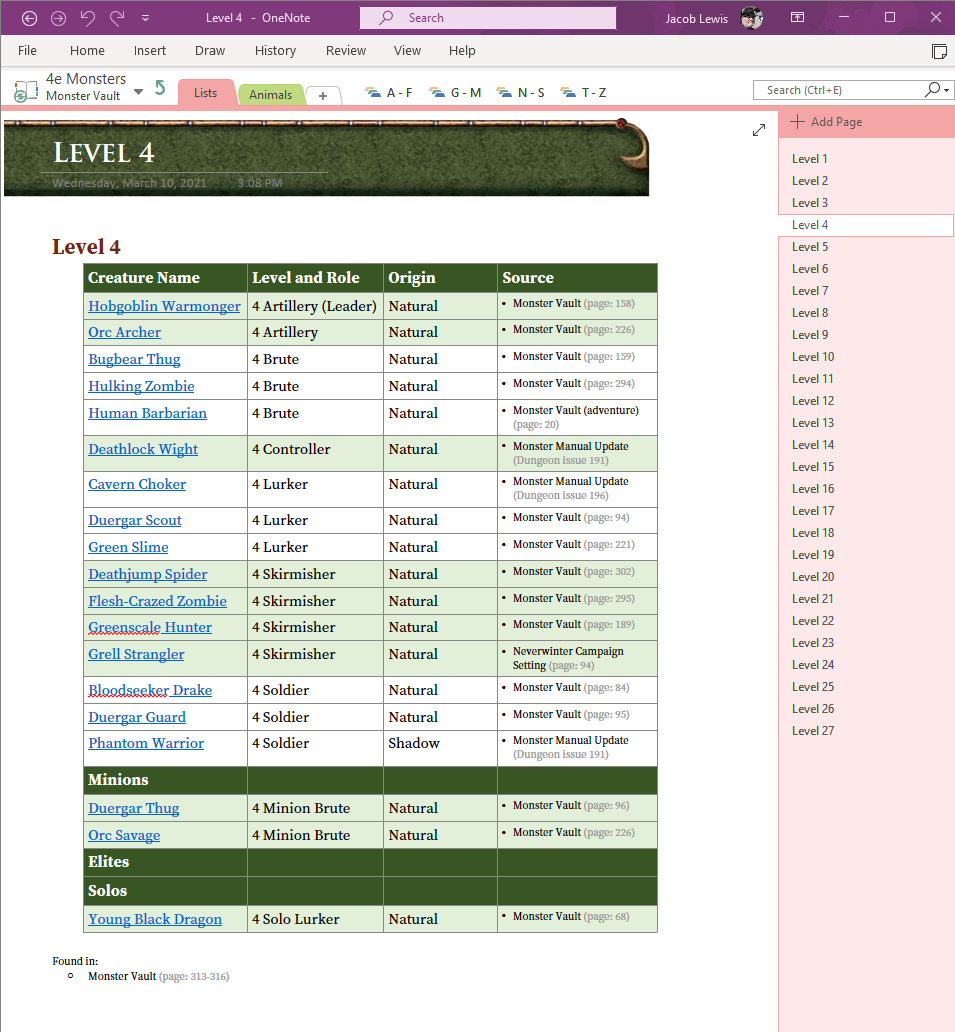Redo the last action
The width and height of the screenshot is (955, 1032).
(x=117, y=18)
